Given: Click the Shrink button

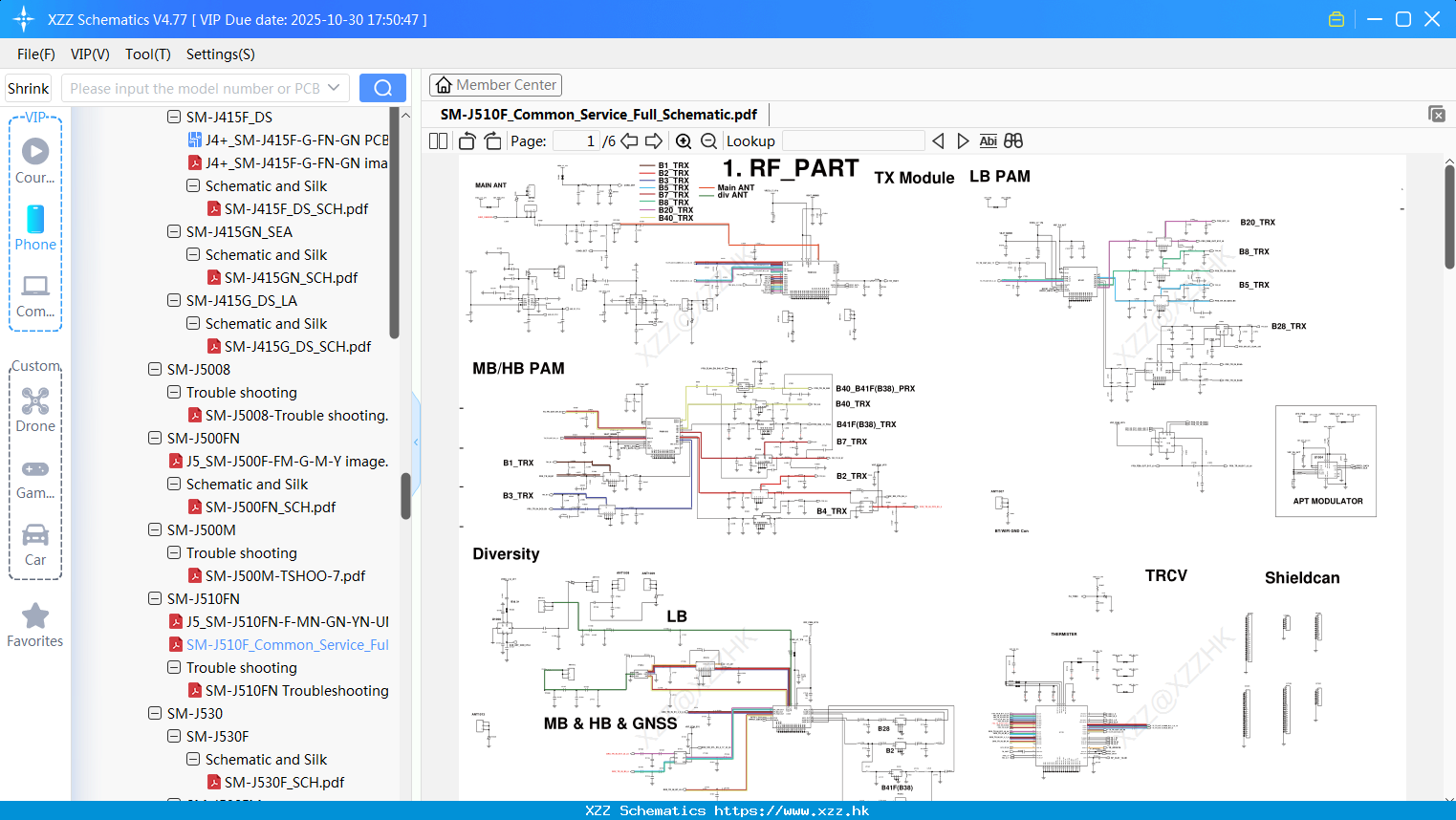Looking at the screenshot, I should pos(28,88).
